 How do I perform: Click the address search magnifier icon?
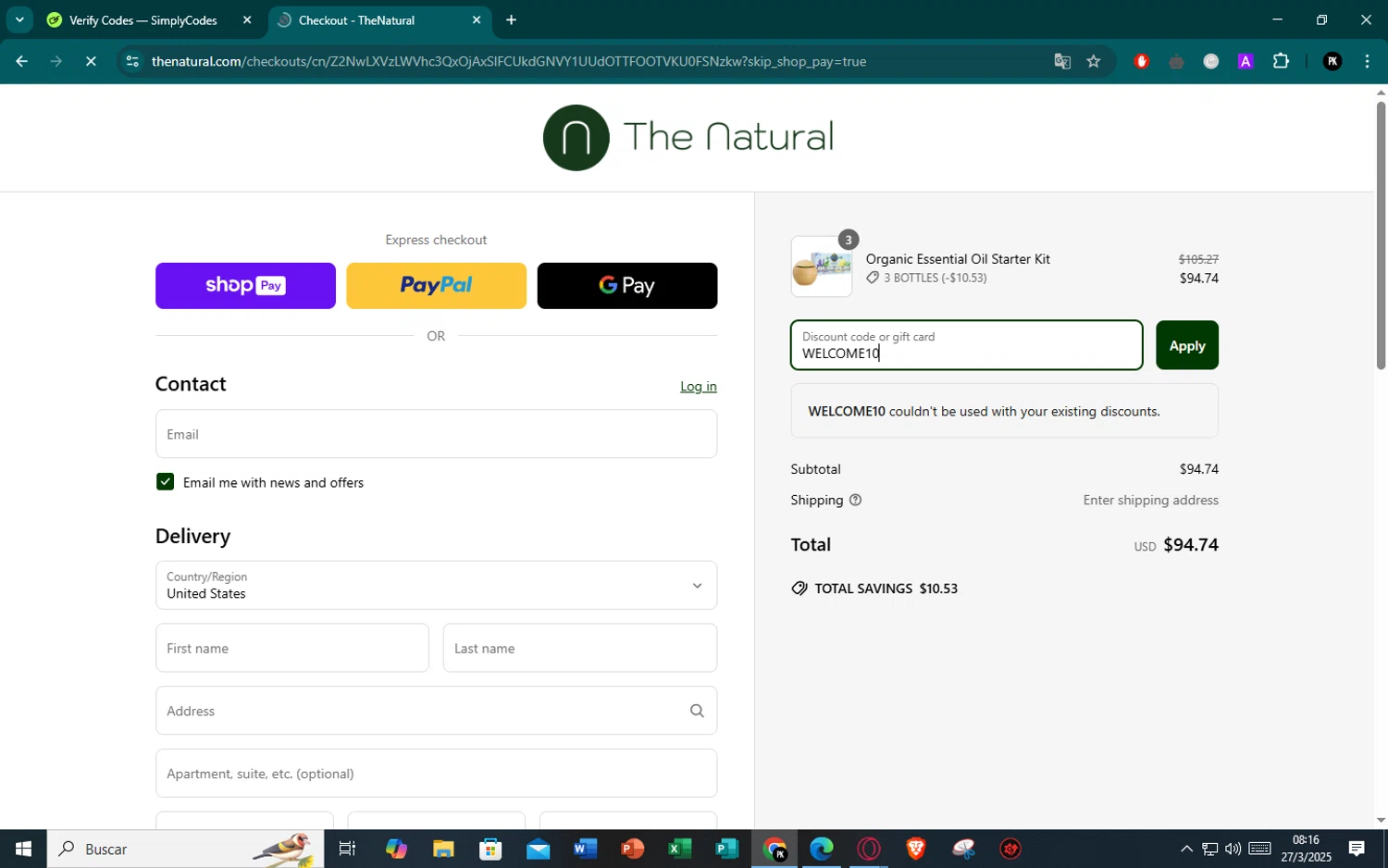coord(697,711)
